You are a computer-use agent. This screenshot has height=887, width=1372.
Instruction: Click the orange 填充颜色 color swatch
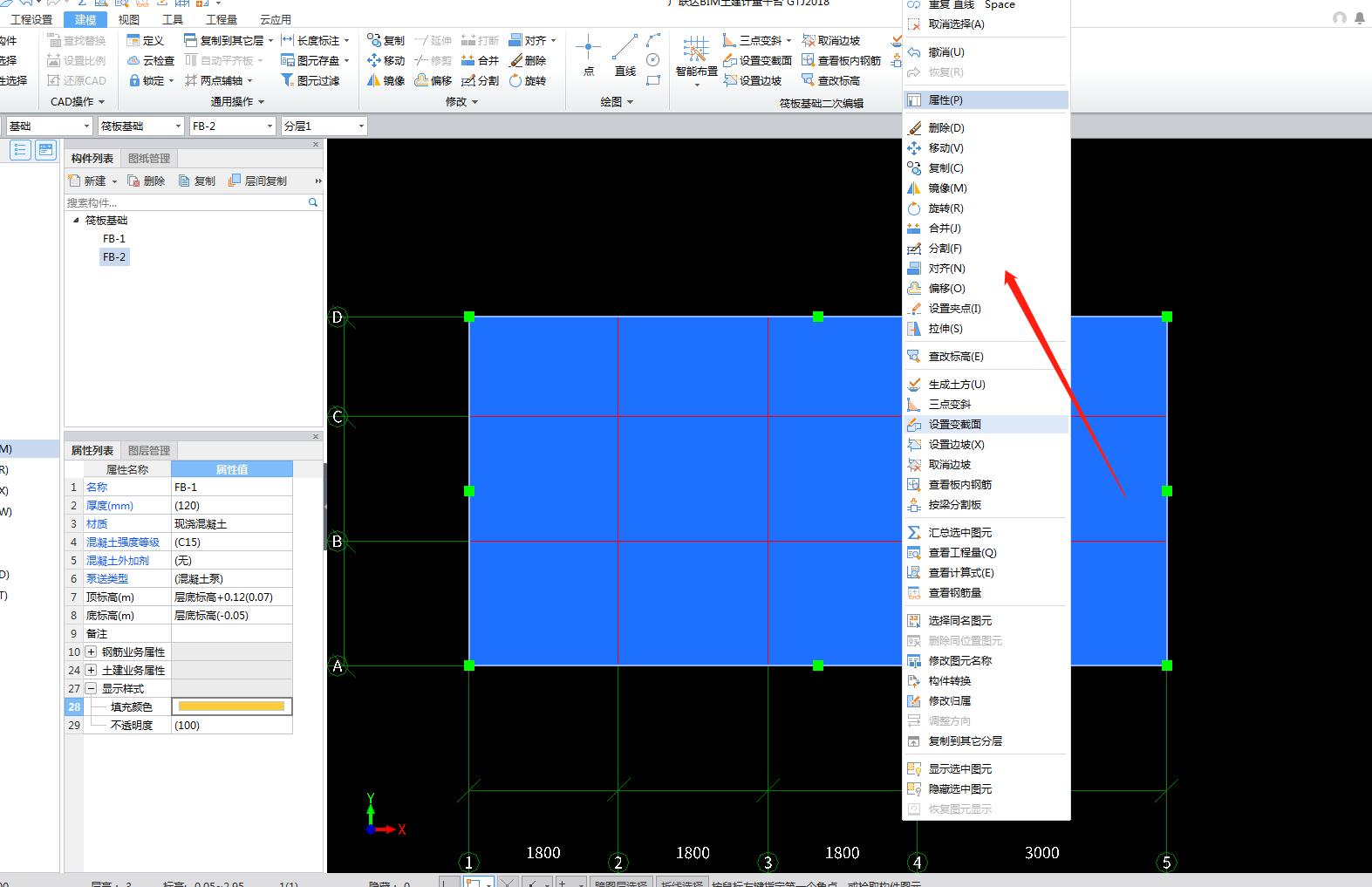[x=232, y=706]
